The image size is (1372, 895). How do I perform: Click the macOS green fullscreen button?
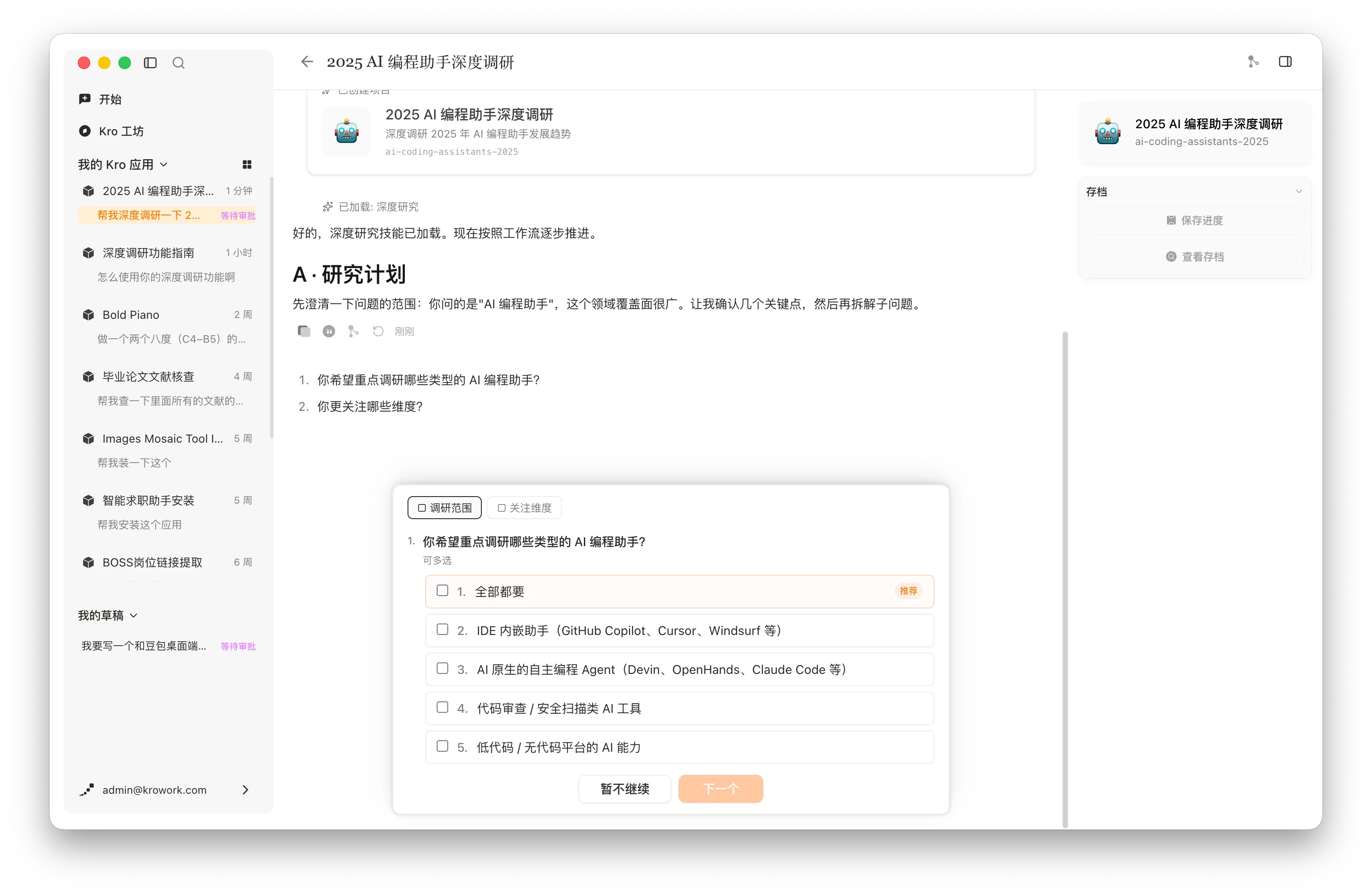point(125,63)
